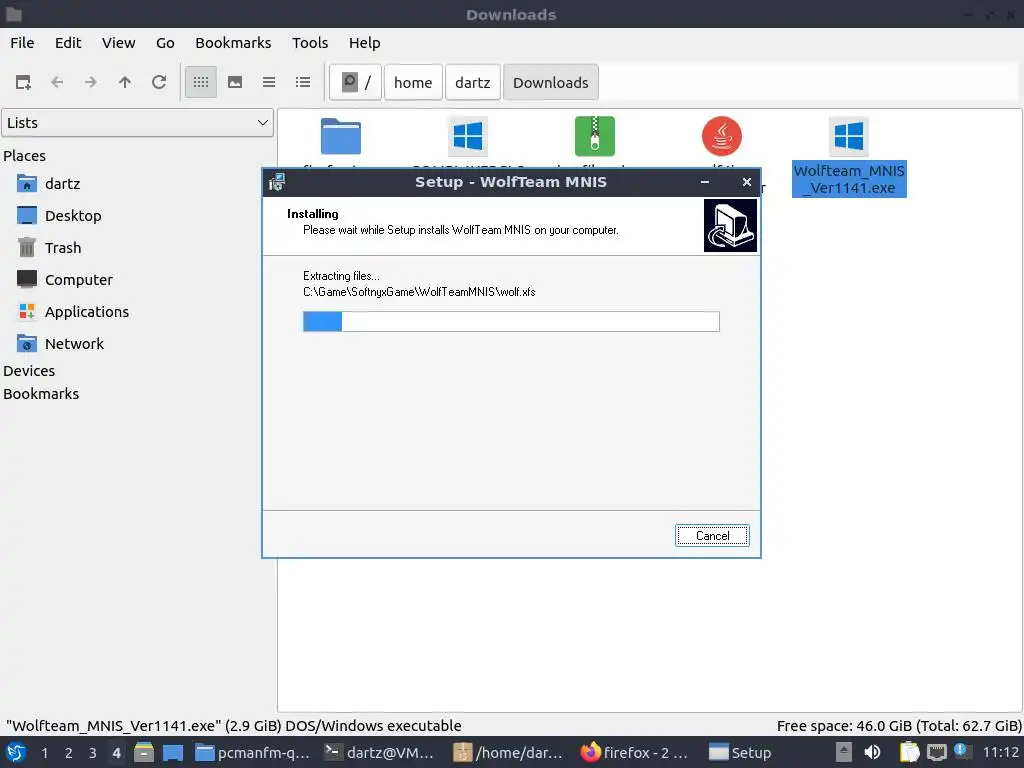Open removable media tray icon
This screenshot has width=1024, height=768.
point(844,752)
